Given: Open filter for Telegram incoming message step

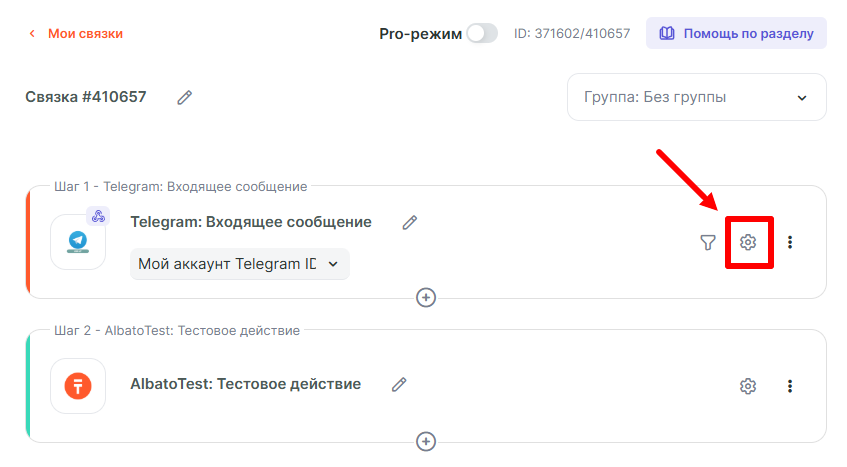Looking at the screenshot, I should point(708,242).
